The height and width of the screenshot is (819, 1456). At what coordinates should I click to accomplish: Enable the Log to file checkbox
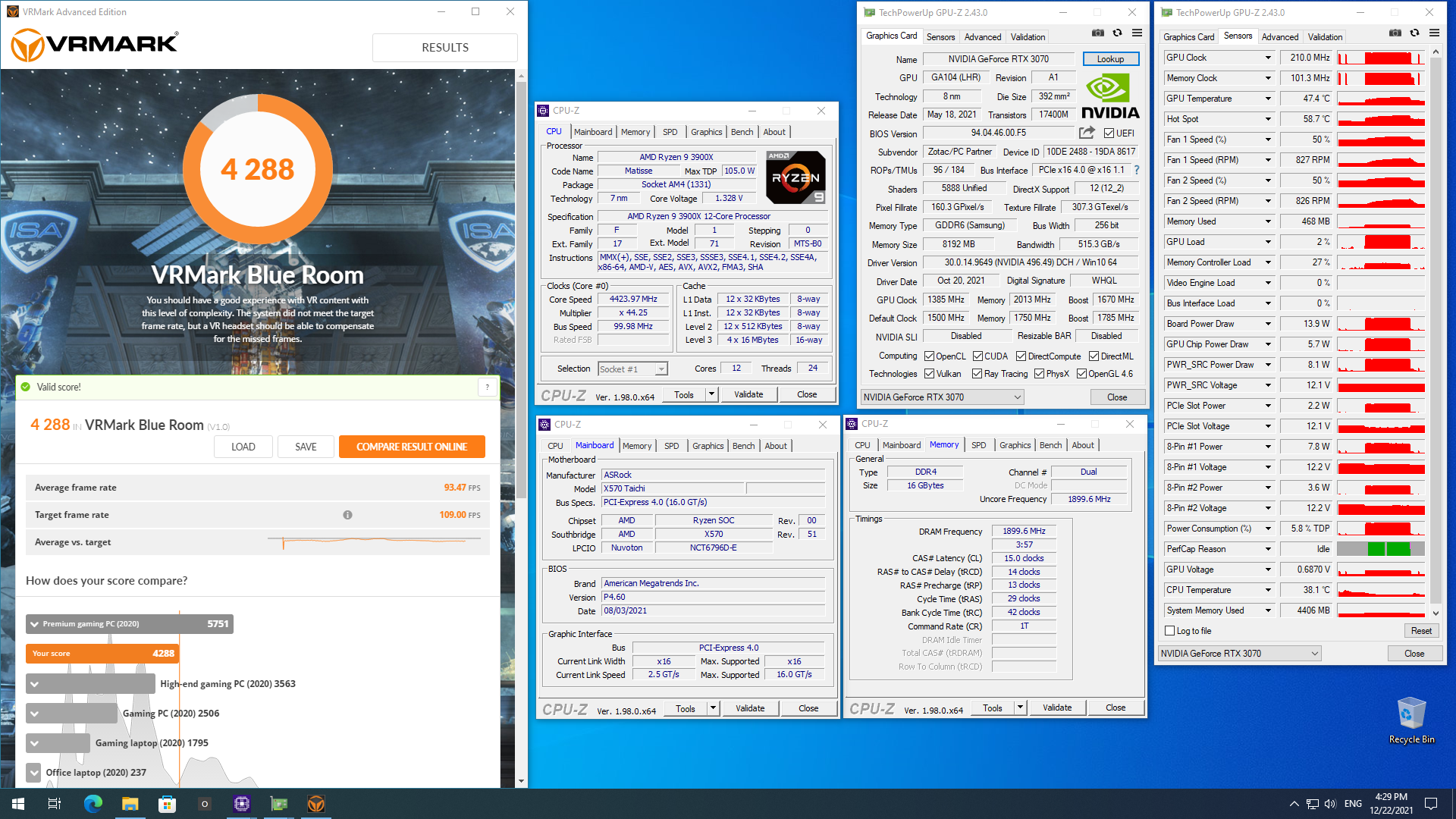(x=1169, y=631)
